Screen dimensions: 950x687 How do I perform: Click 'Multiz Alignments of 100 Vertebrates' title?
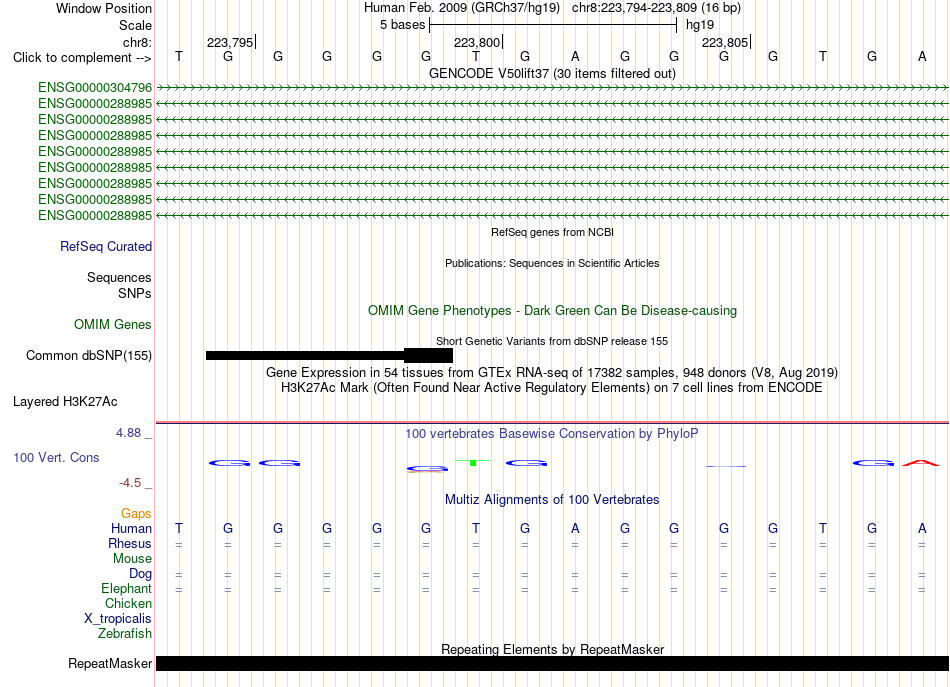(x=552, y=500)
